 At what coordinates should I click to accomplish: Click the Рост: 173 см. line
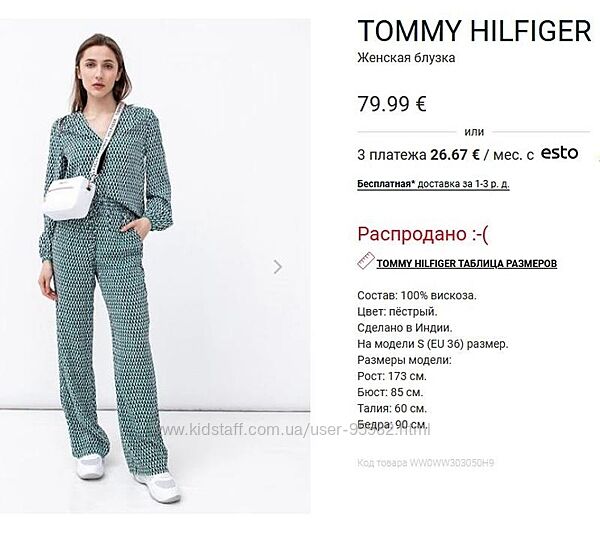[x=392, y=376]
